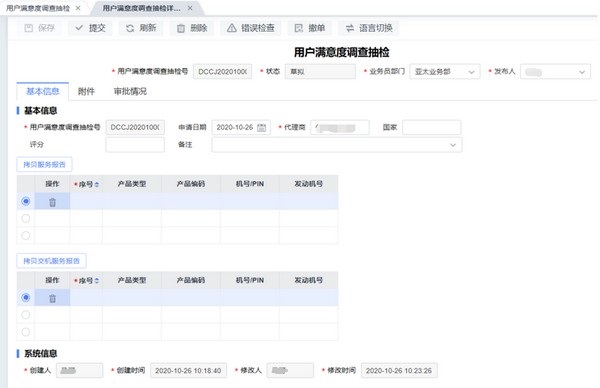
Task: Click the 拷贝服务报告 button
Action: point(44,164)
